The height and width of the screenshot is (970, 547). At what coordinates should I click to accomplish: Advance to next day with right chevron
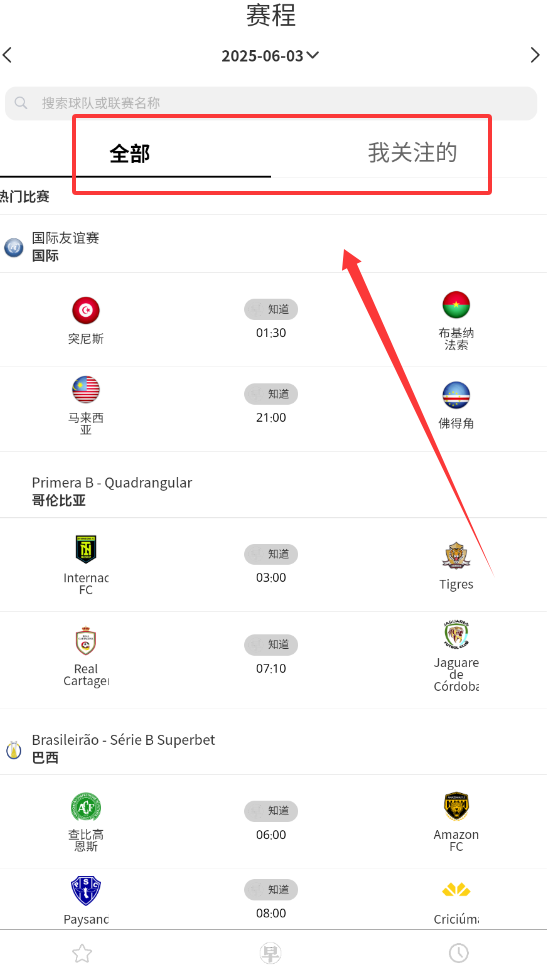point(535,55)
